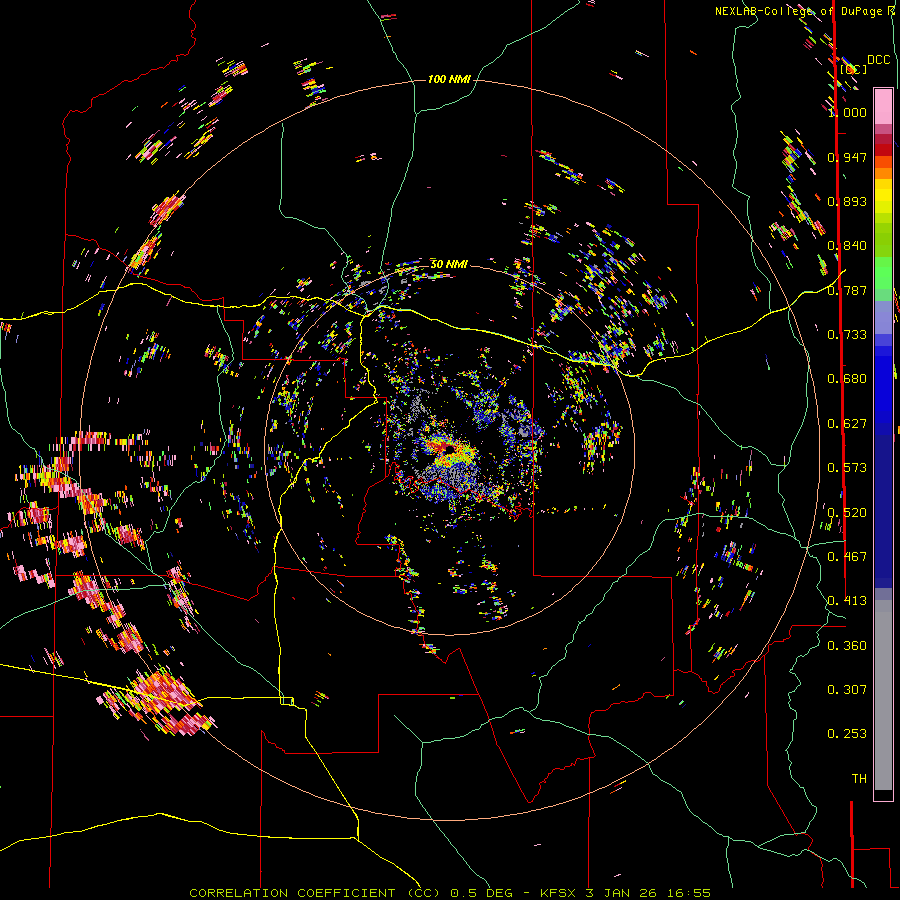Viewport: 900px width, 900px height.
Task: Click the 0.413 legend value
Action: pos(847,601)
